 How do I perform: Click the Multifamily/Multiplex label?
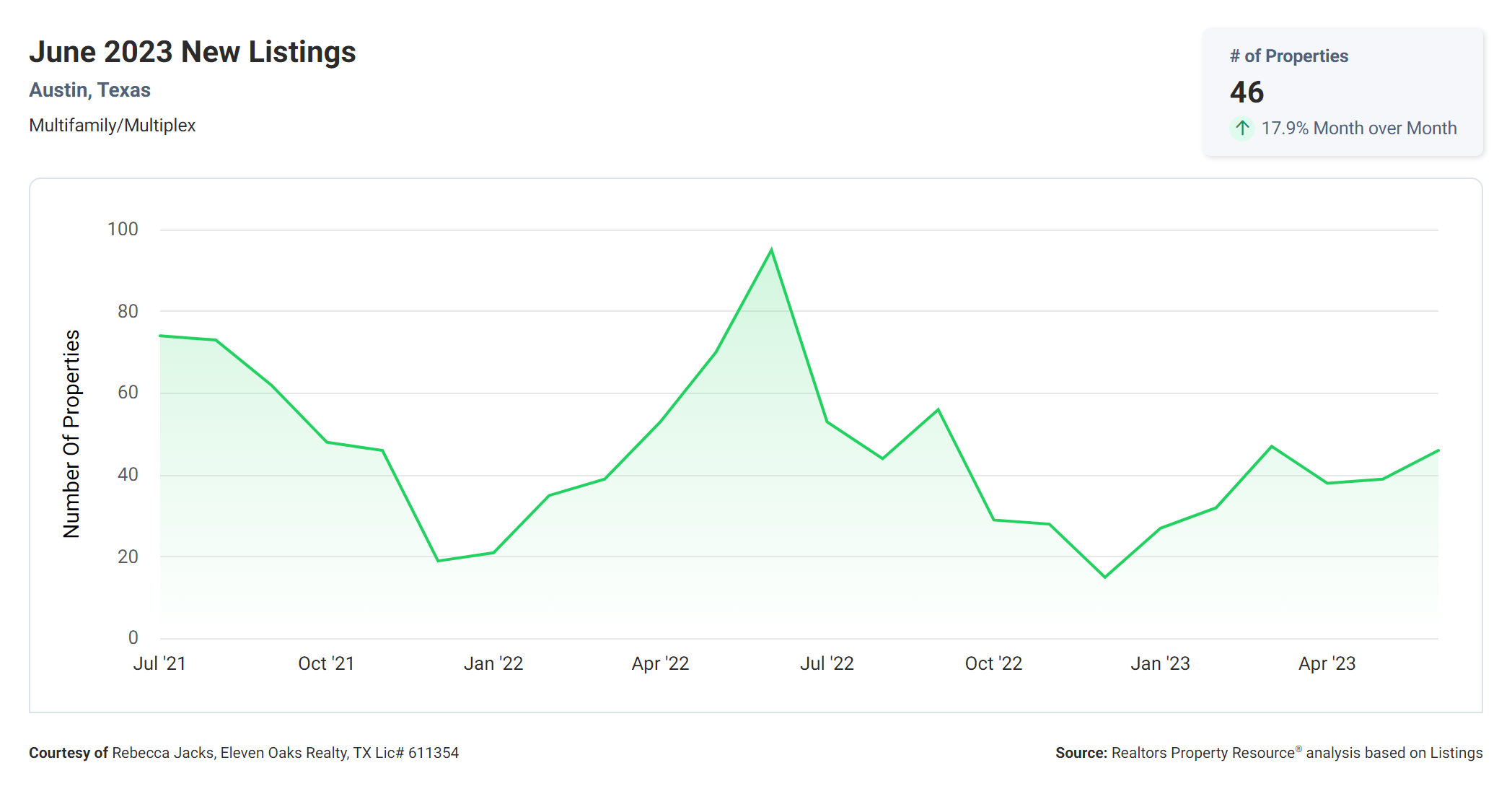click(112, 126)
